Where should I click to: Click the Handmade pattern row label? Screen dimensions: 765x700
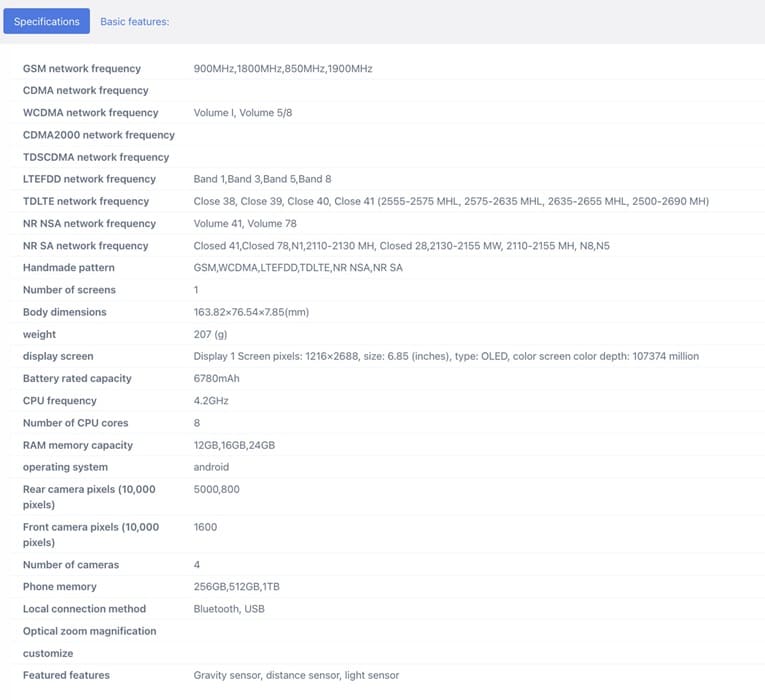[x=69, y=268]
